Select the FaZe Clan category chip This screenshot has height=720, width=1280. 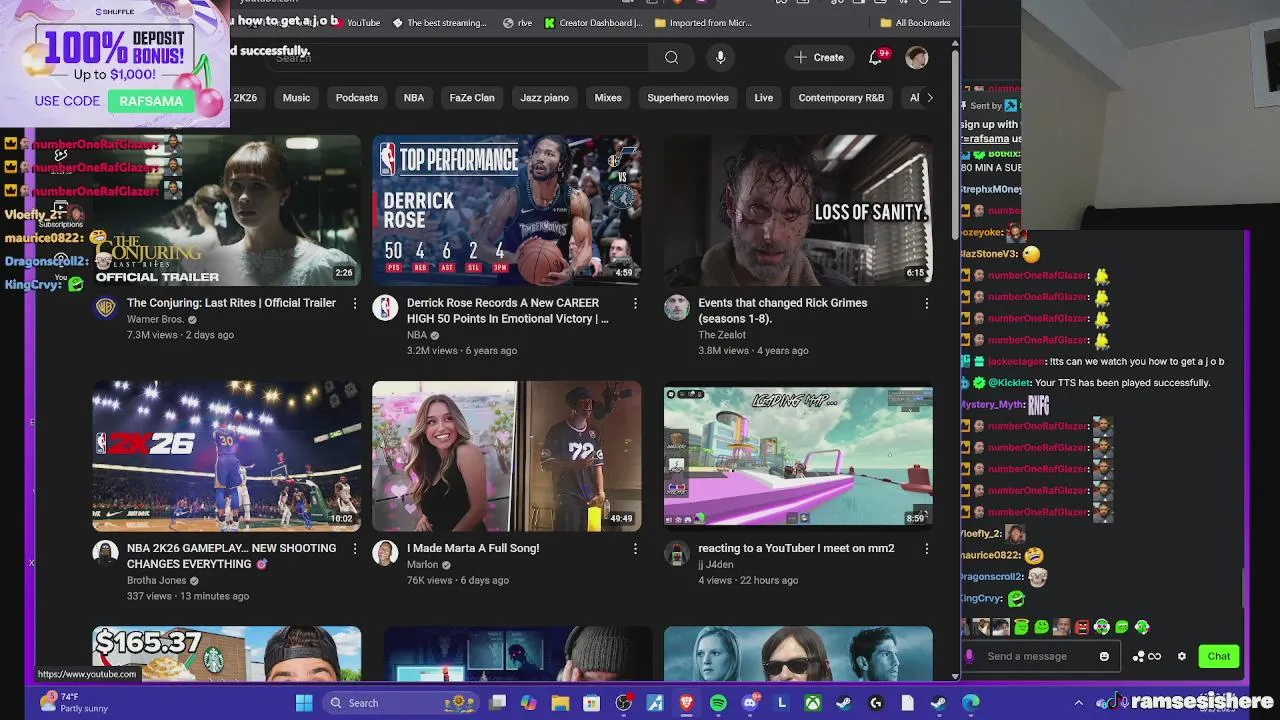pos(472,98)
